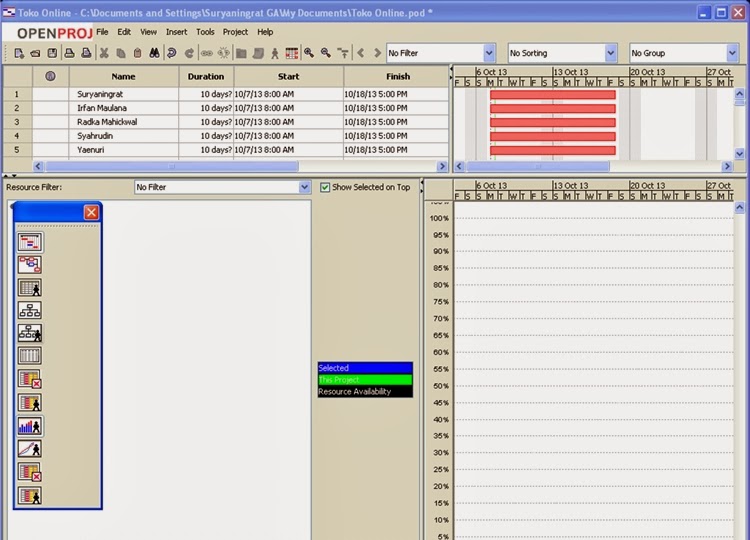
Task: Click the Zoom In magnifier icon
Action: [x=309, y=53]
